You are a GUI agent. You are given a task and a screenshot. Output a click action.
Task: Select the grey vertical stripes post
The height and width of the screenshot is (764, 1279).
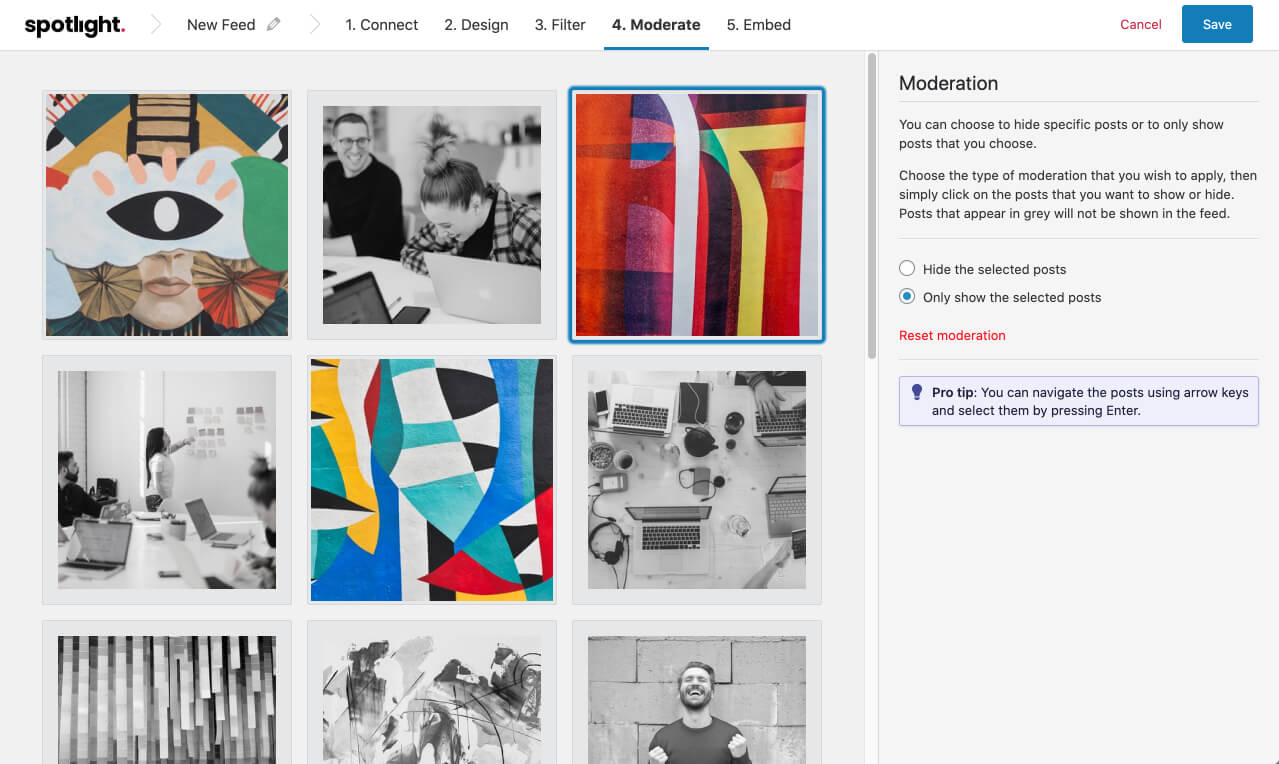(167, 692)
